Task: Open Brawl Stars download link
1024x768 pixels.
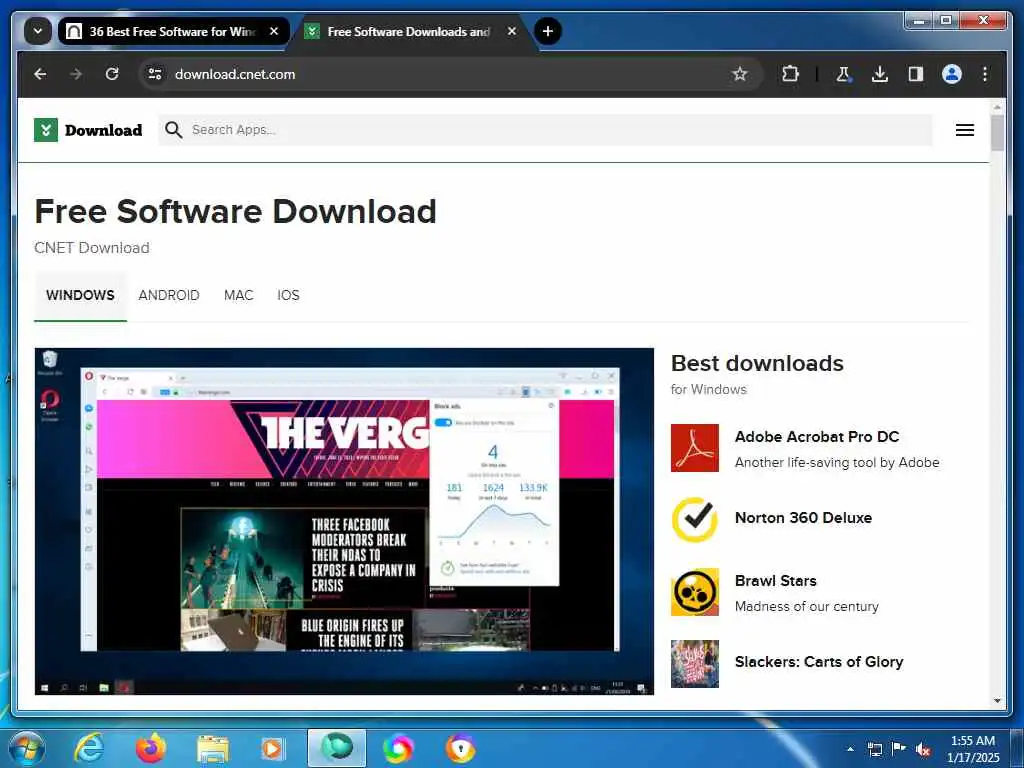Action: click(x=776, y=581)
